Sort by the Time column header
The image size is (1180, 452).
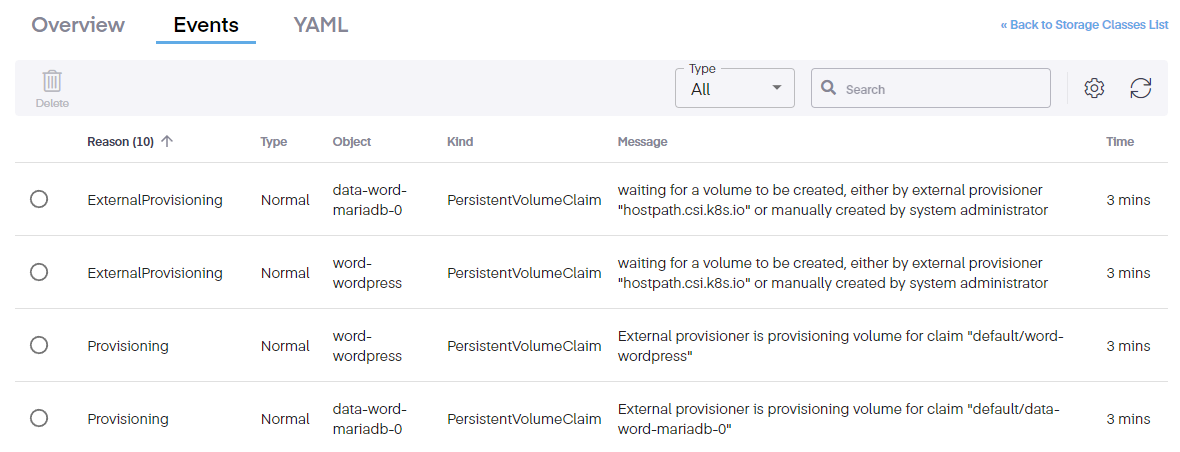[x=1120, y=142]
